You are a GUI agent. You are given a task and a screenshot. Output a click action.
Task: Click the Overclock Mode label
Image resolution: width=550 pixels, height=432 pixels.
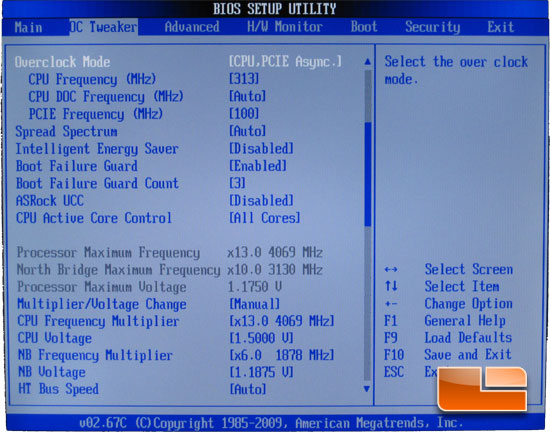tap(62, 62)
